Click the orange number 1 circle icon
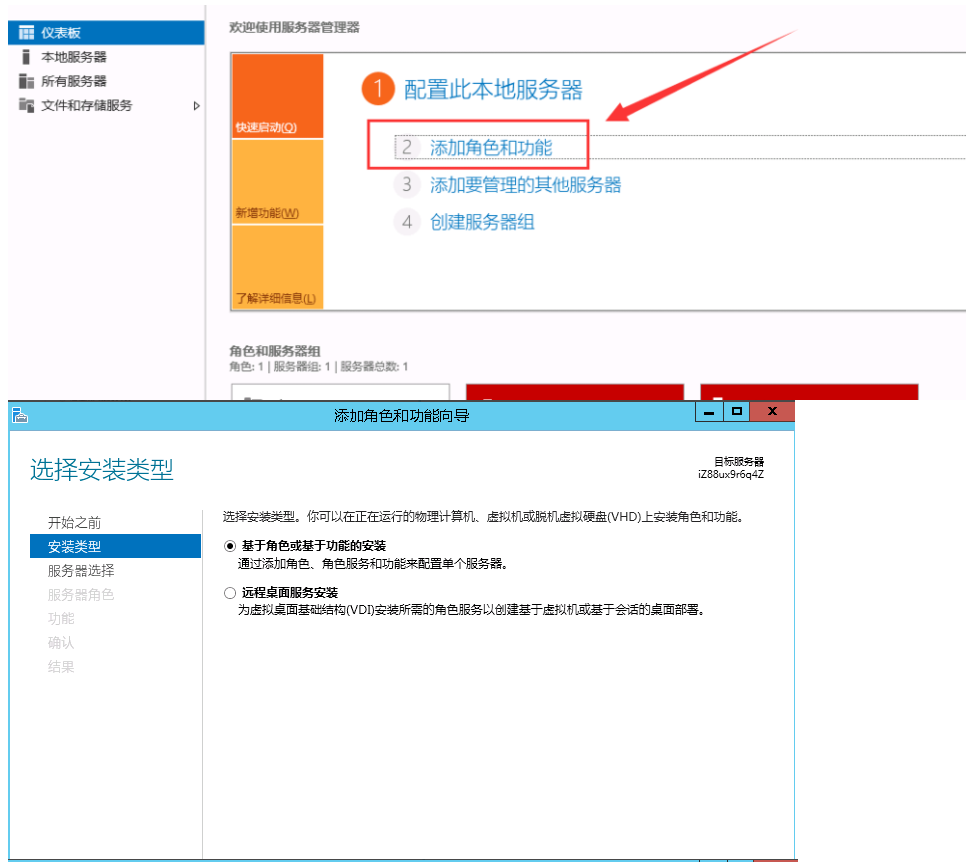 click(x=379, y=90)
